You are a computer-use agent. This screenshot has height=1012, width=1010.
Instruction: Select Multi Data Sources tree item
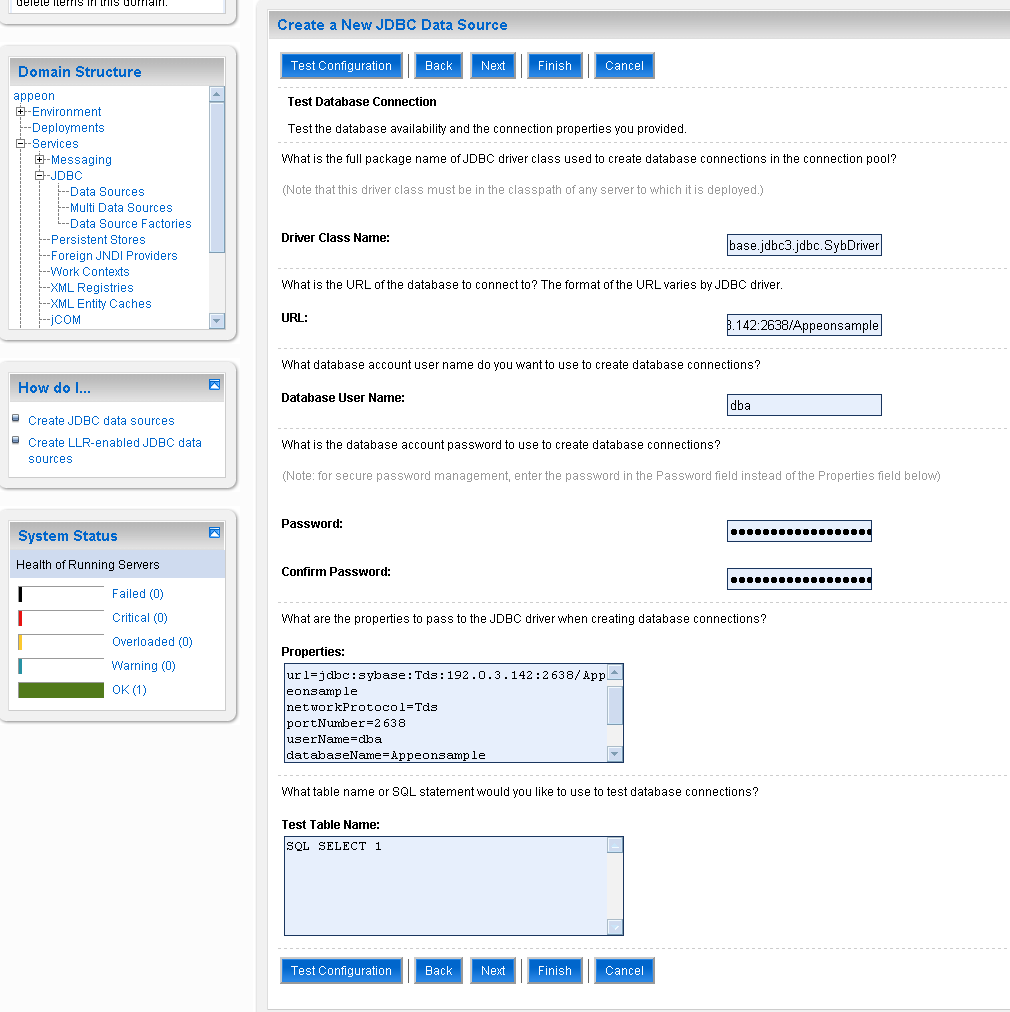coord(121,208)
